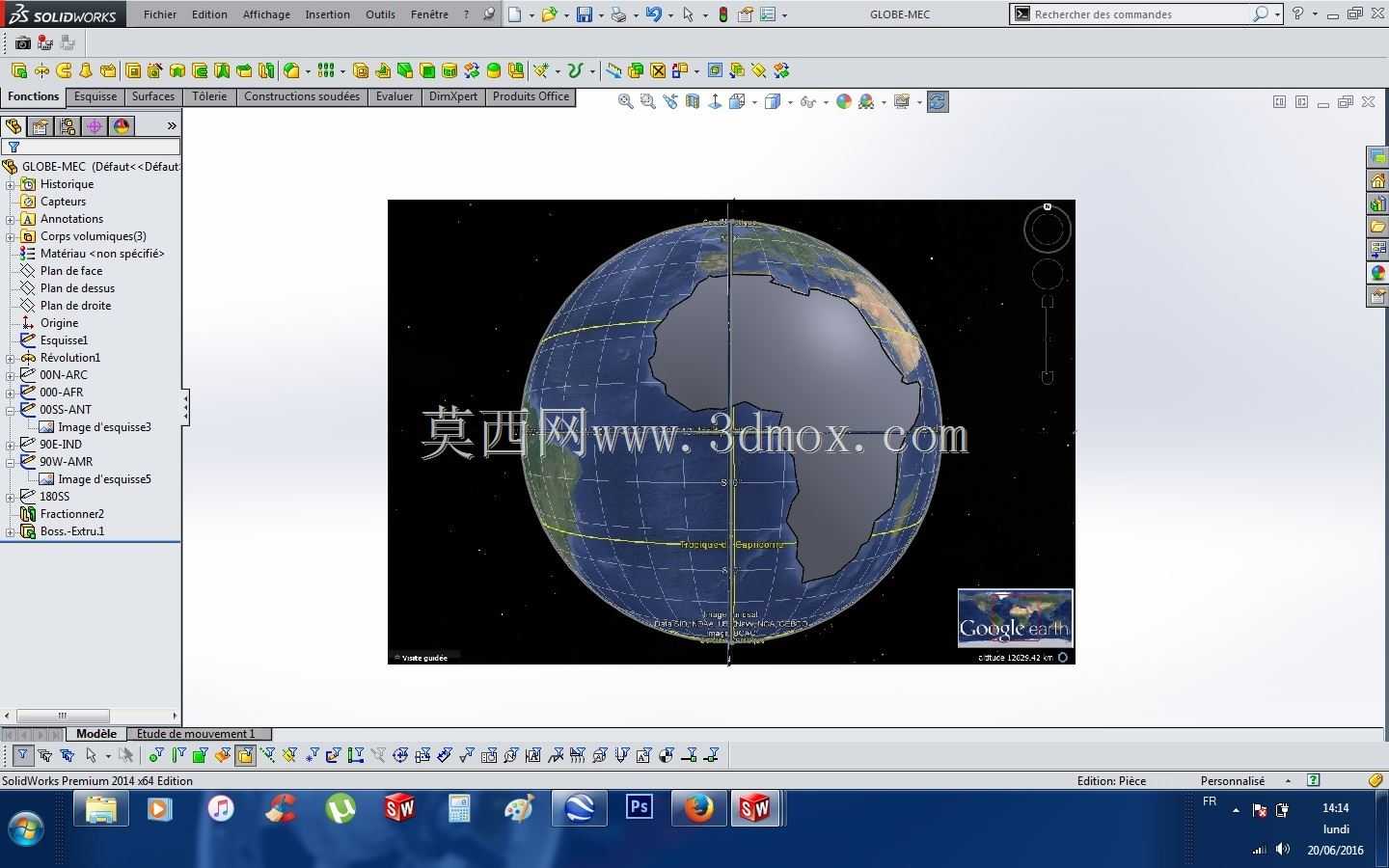Open the DimXpertManager tab icon
Screen dimensions: 1389x868
point(95,126)
